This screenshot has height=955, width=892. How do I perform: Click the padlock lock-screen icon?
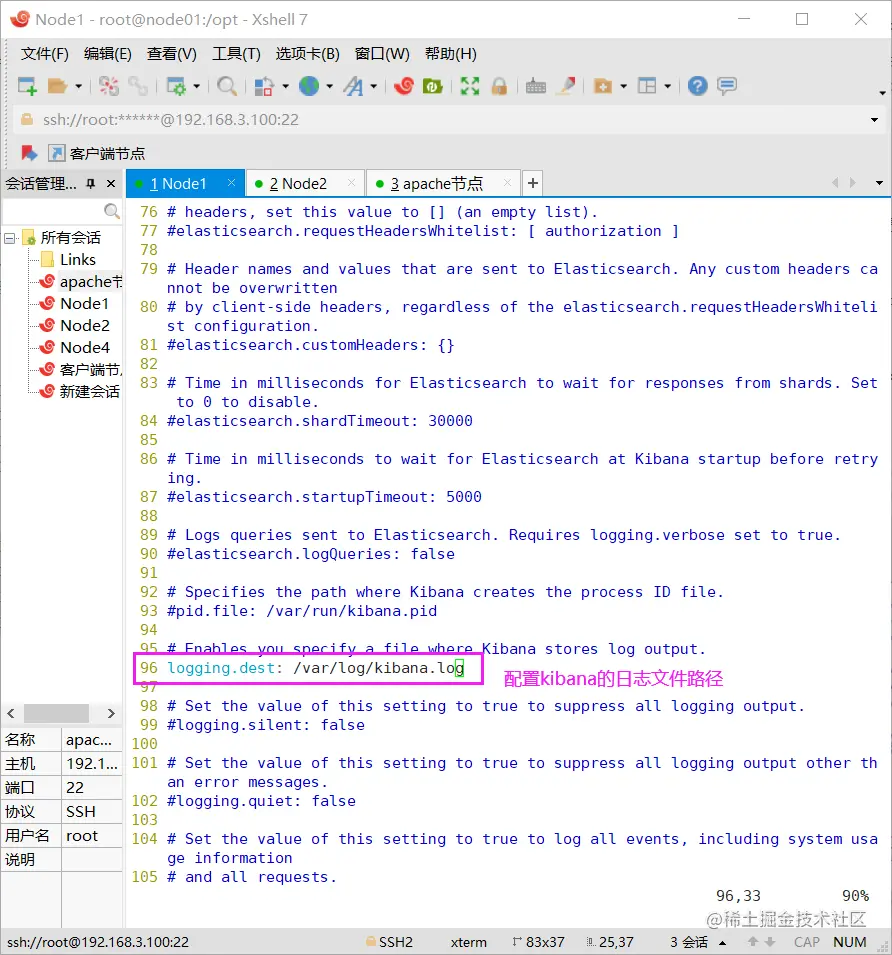[x=499, y=86]
